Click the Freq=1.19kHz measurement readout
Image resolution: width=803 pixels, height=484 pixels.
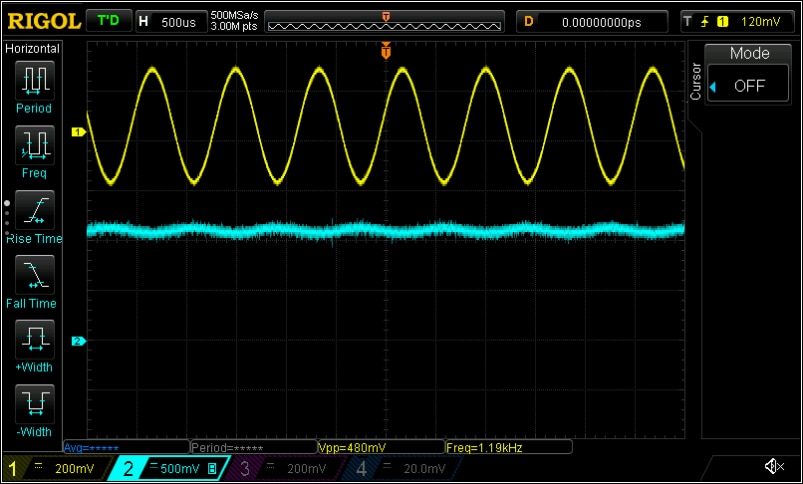tap(508, 447)
